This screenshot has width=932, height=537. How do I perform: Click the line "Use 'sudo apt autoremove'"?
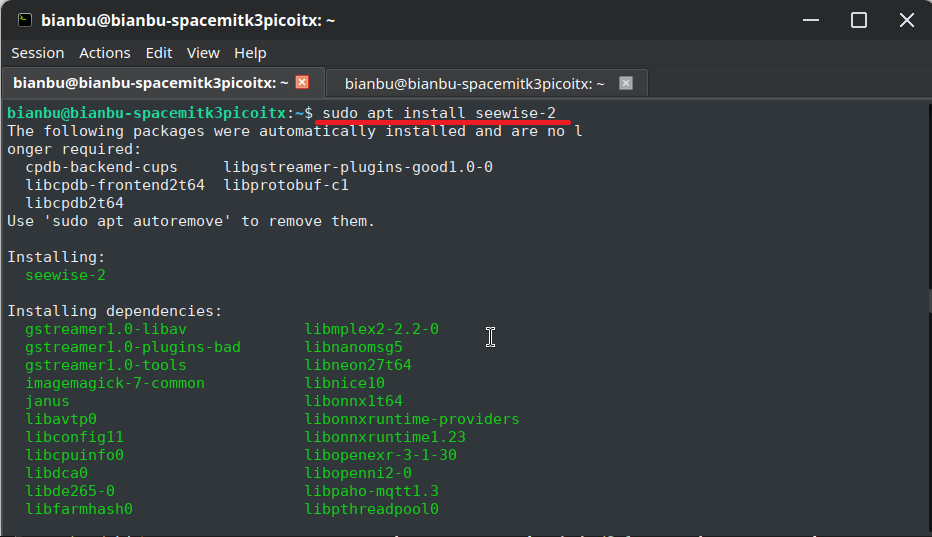tap(191, 221)
